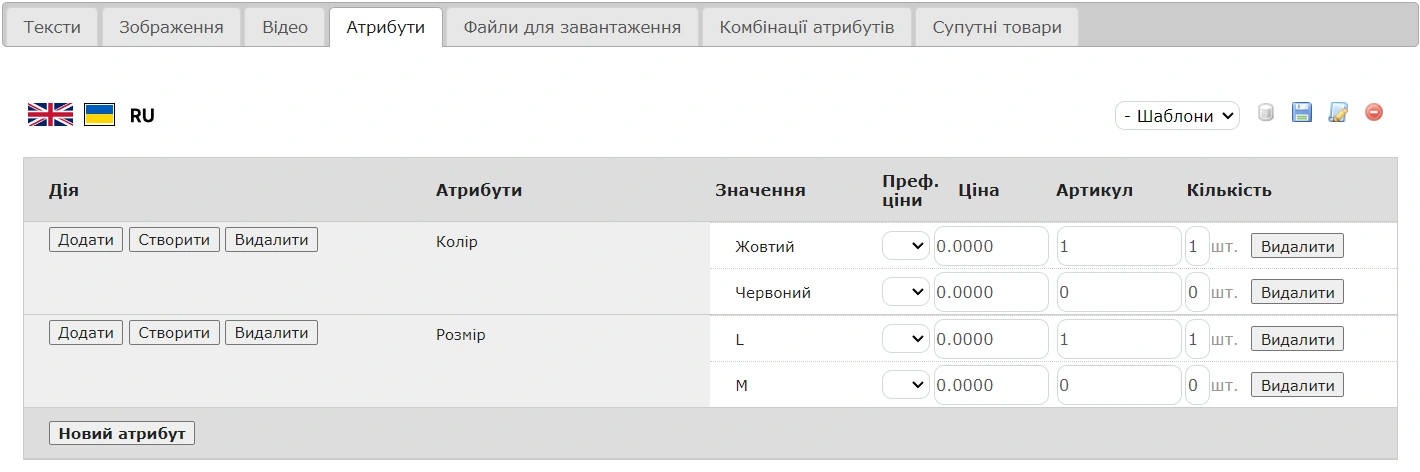Open the Зображення tab
The image size is (1420, 472).
point(171,28)
